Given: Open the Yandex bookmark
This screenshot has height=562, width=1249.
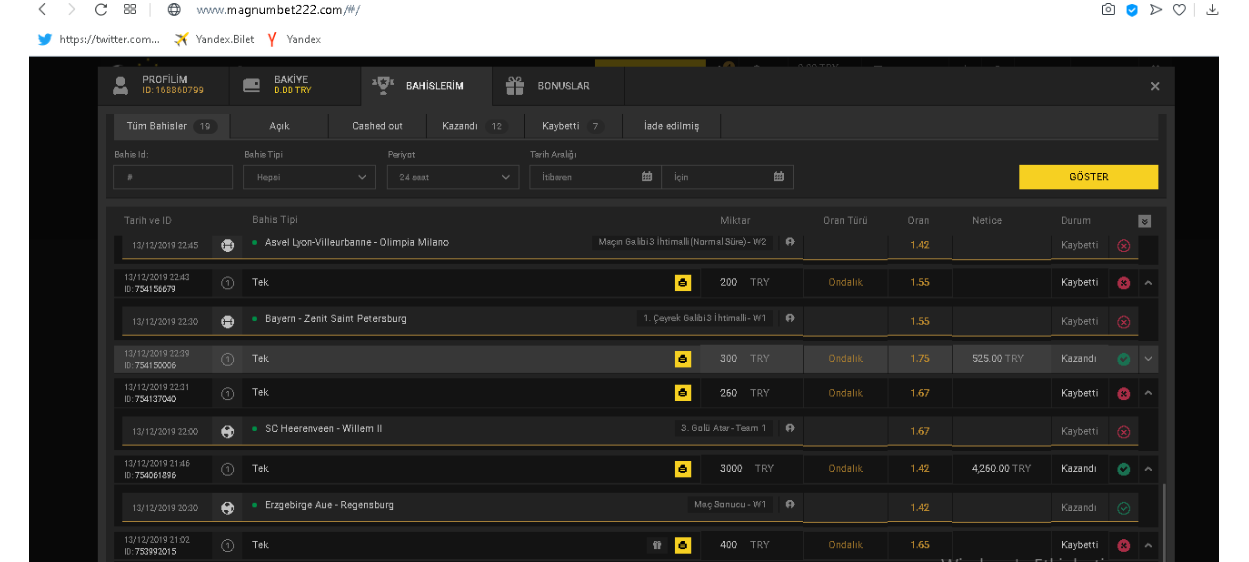Looking at the screenshot, I should tap(293, 39).
